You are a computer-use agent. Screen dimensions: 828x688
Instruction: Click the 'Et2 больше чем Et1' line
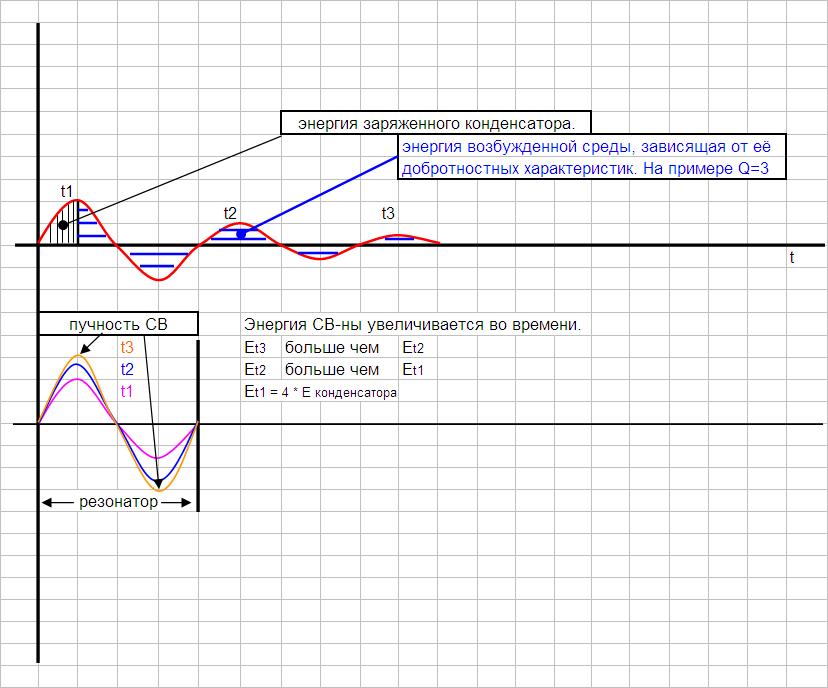(x=334, y=370)
